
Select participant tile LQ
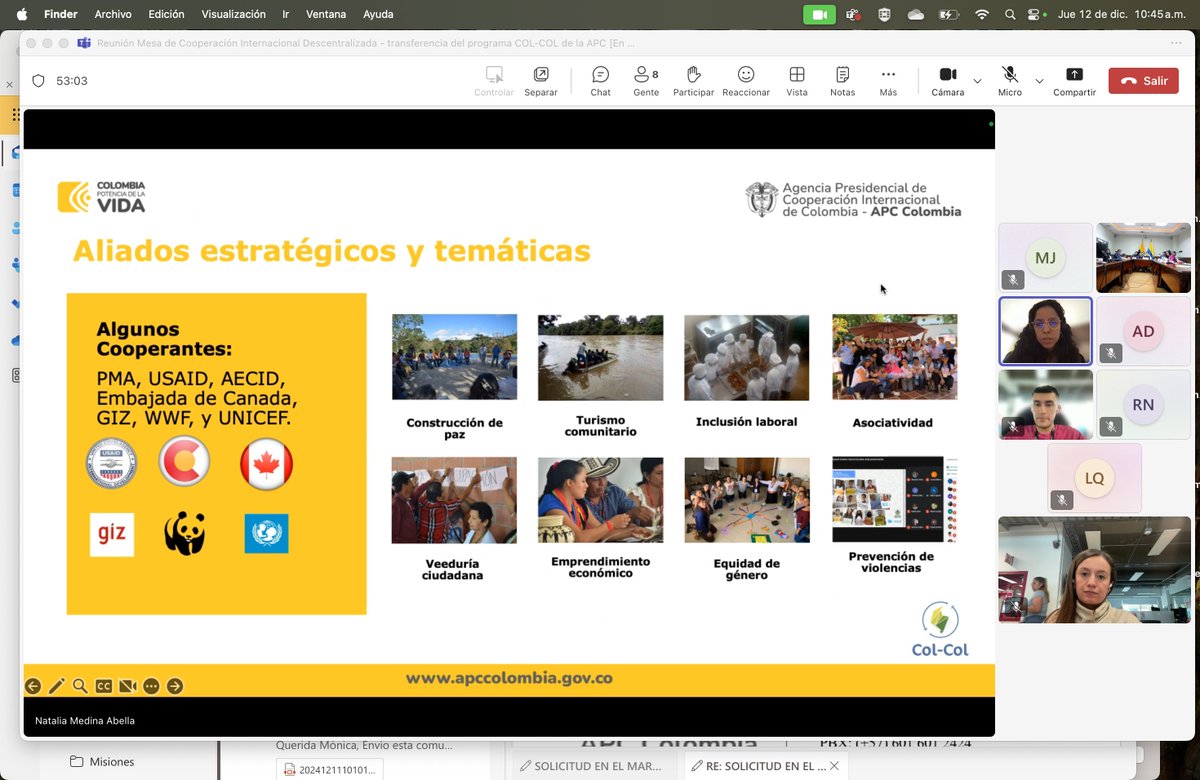coord(1094,478)
